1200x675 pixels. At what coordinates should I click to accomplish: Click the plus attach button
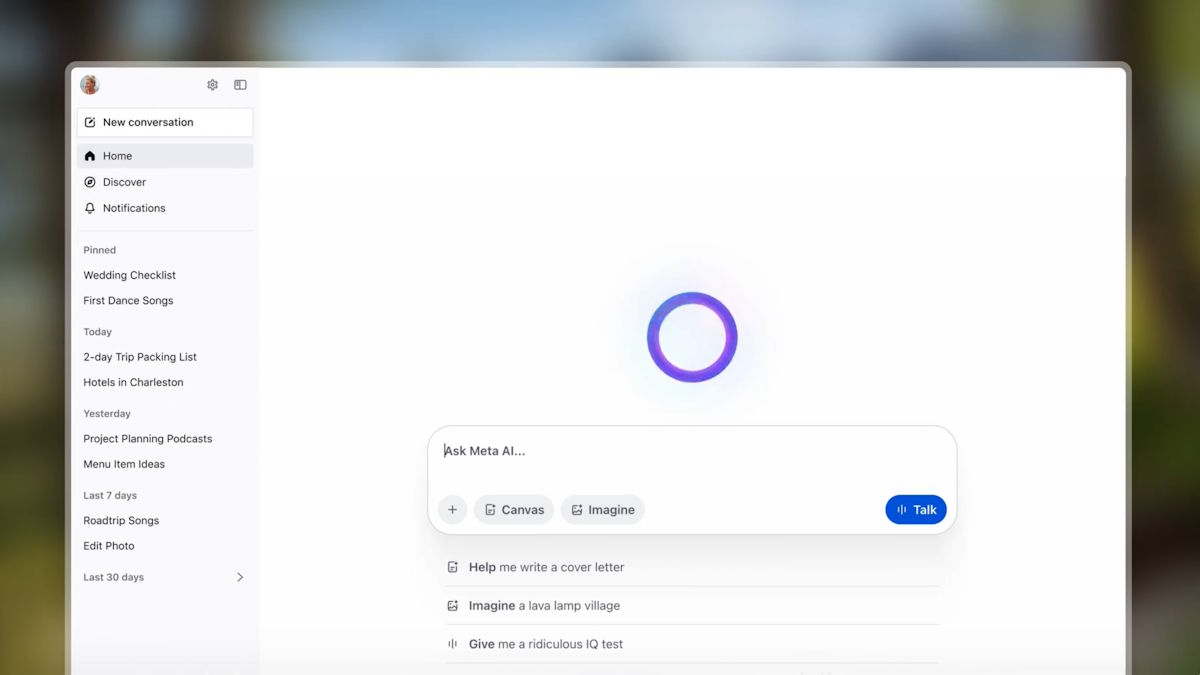pyautogui.click(x=452, y=510)
